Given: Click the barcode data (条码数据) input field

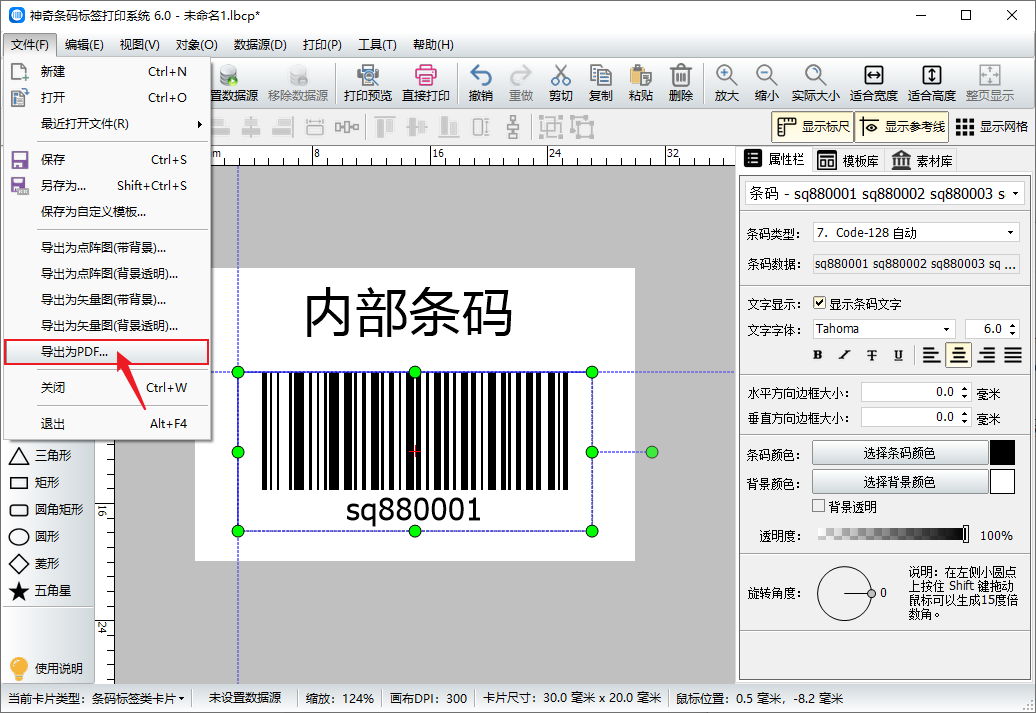Looking at the screenshot, I should (916, 264).
